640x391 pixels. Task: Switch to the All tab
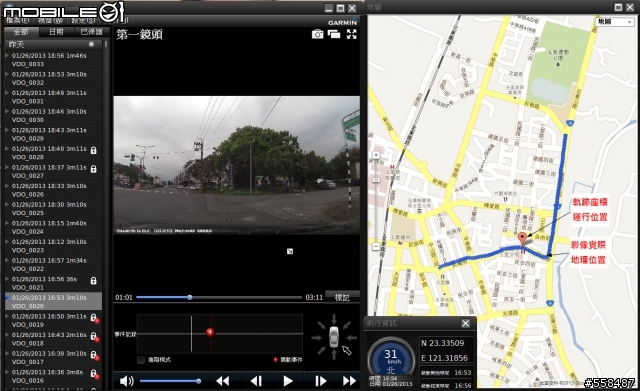click(21, 32)
